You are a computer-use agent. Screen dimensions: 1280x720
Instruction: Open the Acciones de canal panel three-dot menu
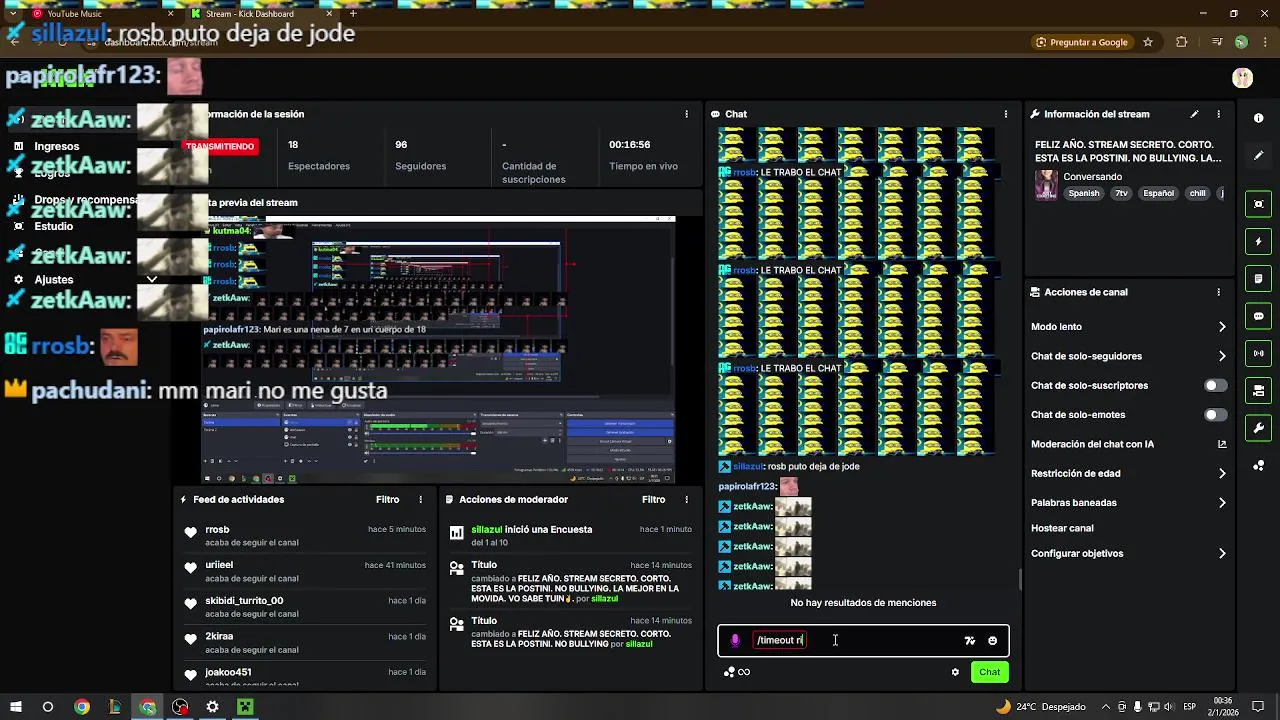click(x=1218, y=292)
